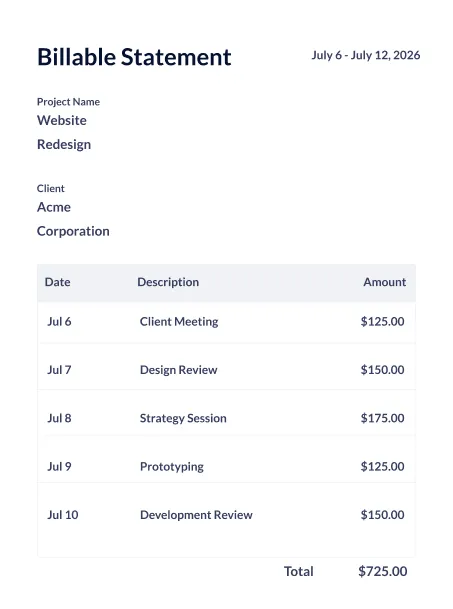This screenshot has width=453, height=609.
Task: Click the Billable Statement heading
Action: coord(134,57)
